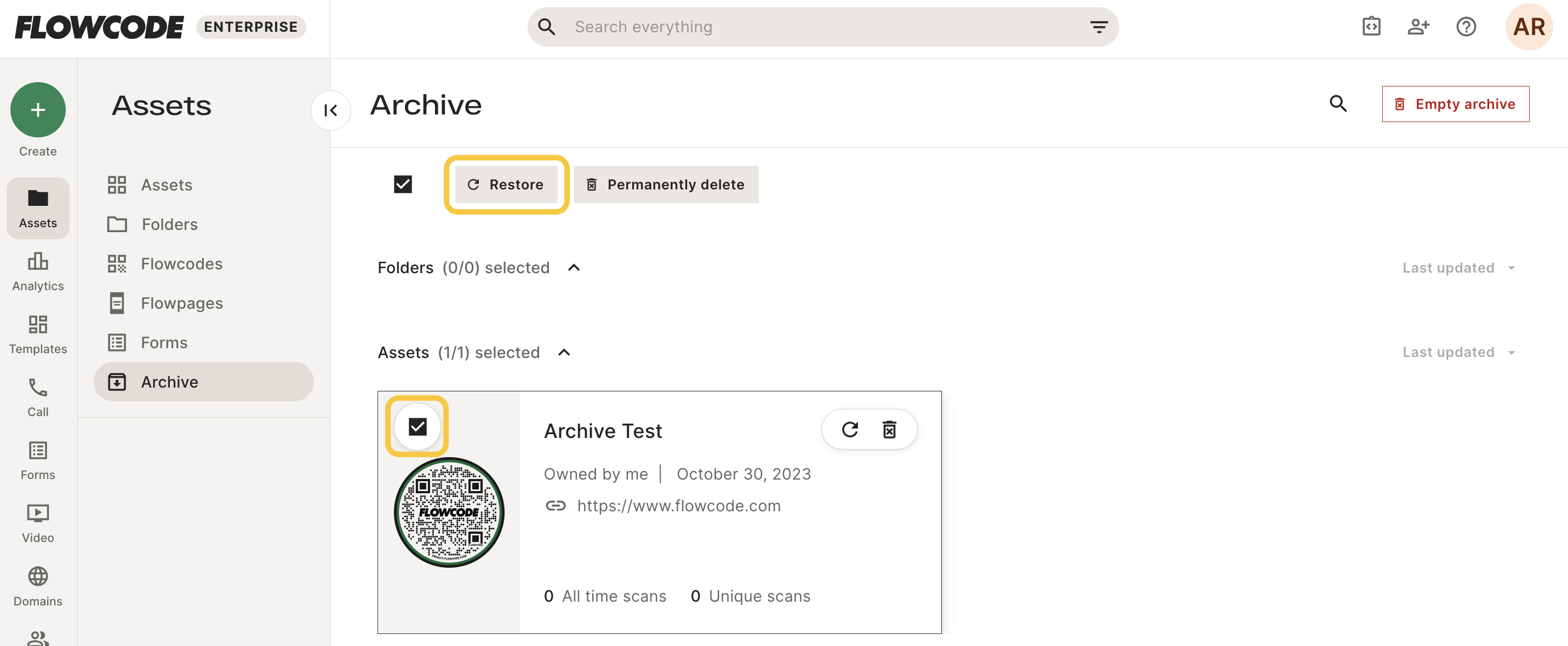This screenshot has height=646, width=1568.
Task: Click the October 30, 2023 date text
Action: point(744,474)
